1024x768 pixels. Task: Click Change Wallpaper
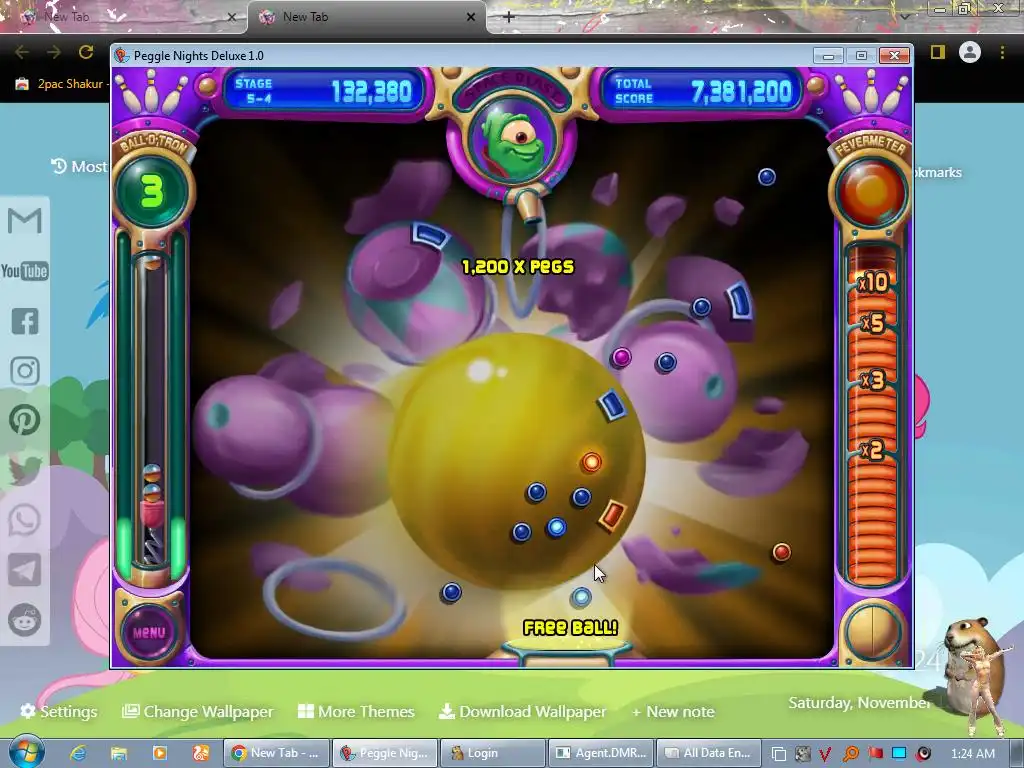pyautogui.click(x=198, y=711)
